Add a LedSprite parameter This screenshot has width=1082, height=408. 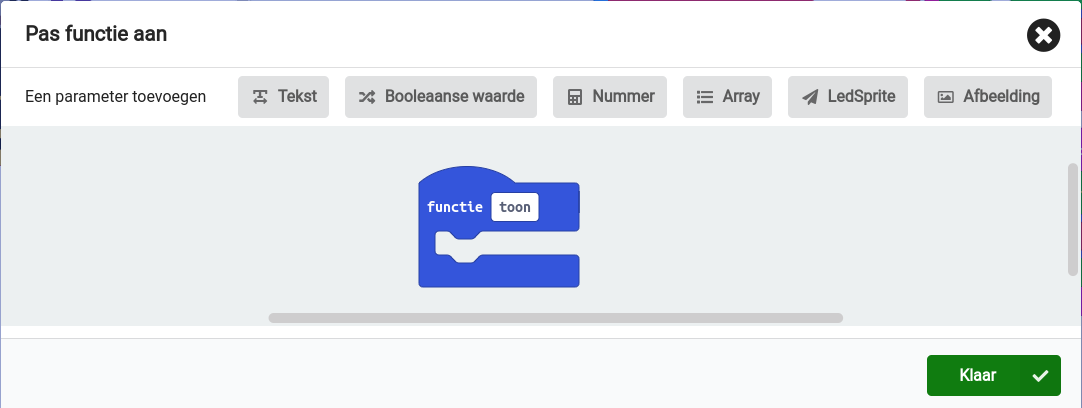848,97
